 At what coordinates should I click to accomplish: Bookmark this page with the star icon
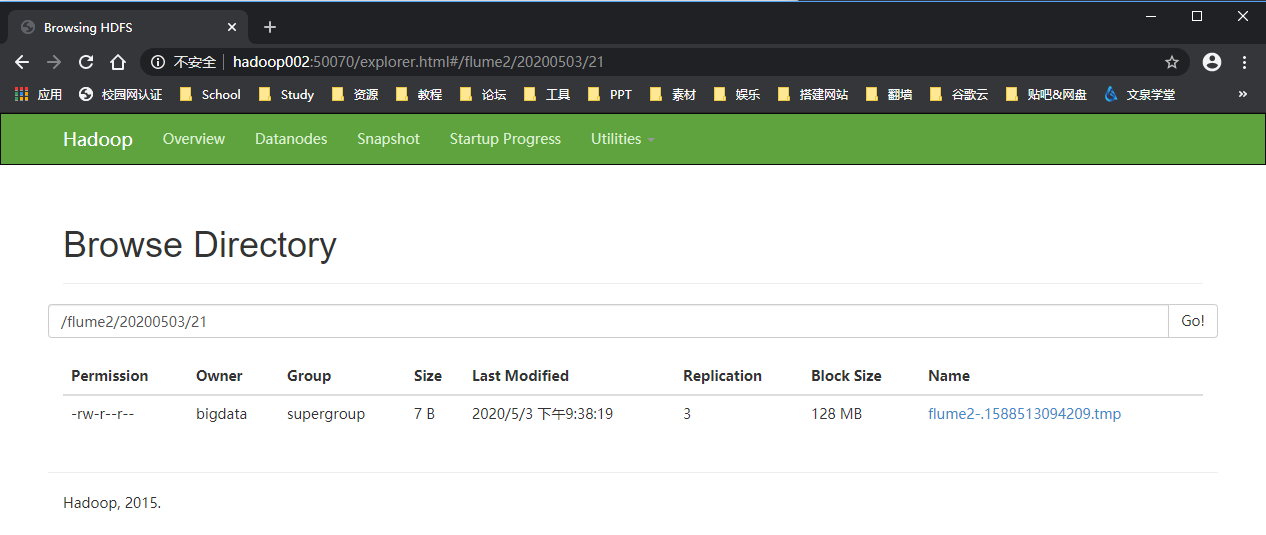pos(1172,62)
